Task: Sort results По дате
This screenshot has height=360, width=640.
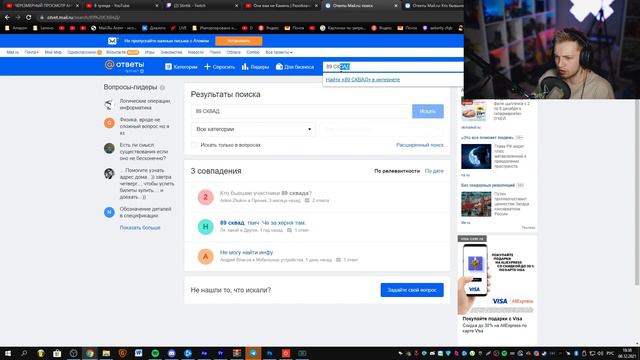Action: [434, 171]
